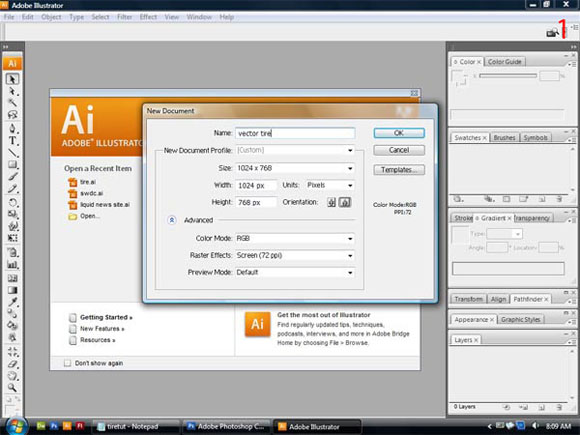Image resolution: width=580 pixels, height=435 pixels.
Task: Pick the Gradient tool
Action: pyautogui.click(x=12, y=290)
